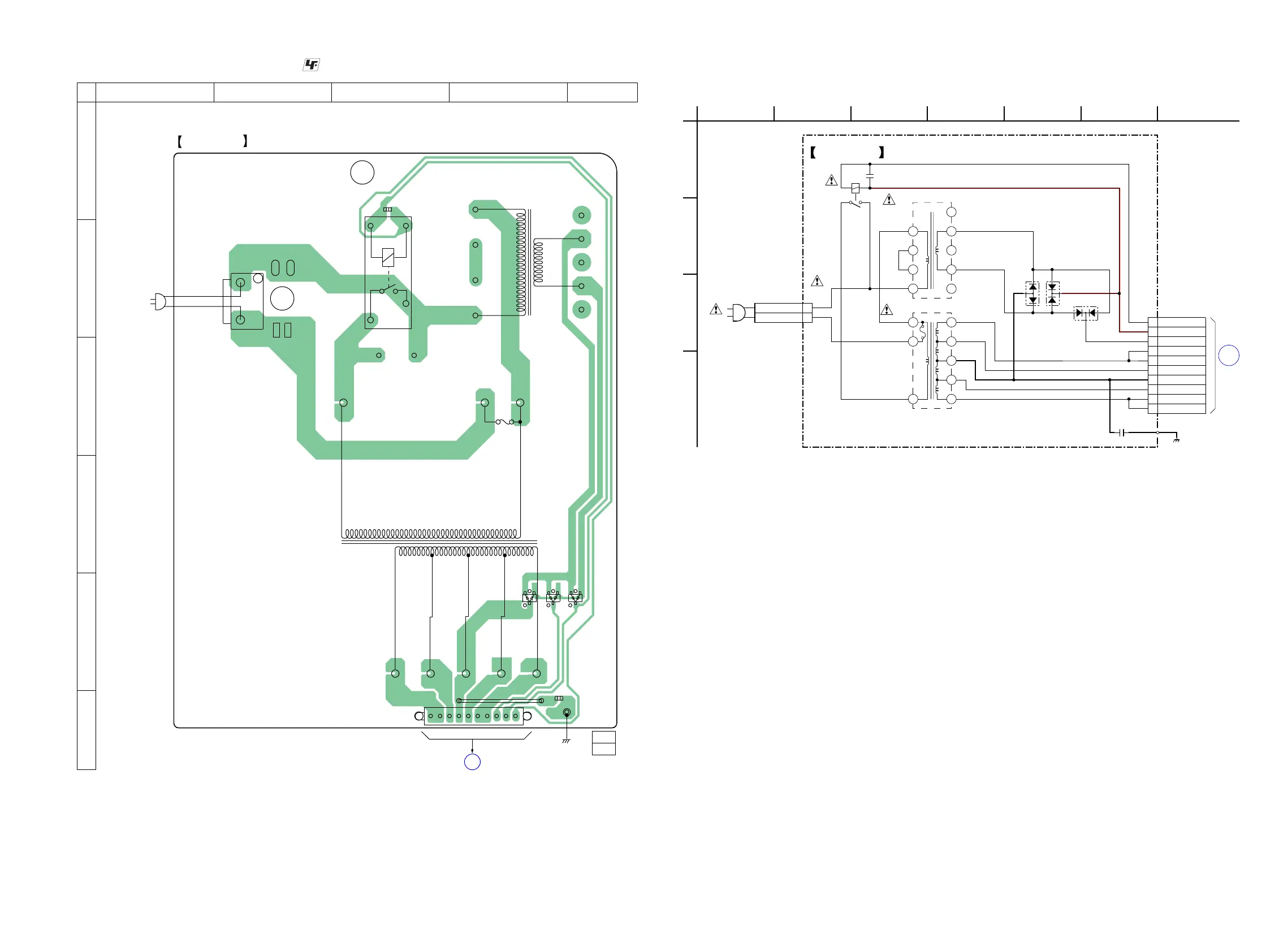Select the ground symbol on the PCB layout
Viewport: 1266px width, 952px height.
566,741
